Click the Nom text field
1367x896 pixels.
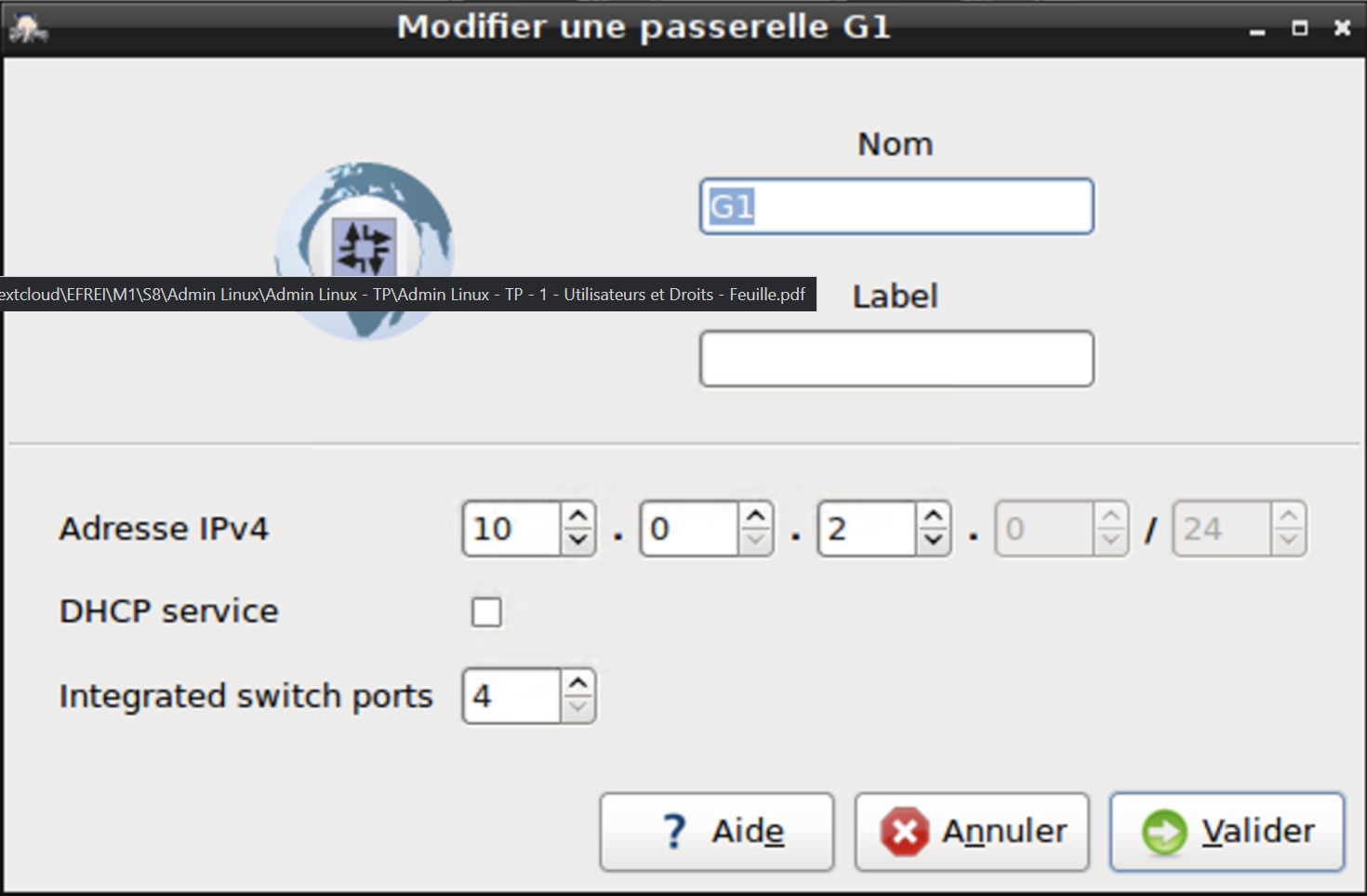click(x=896, y=206)
